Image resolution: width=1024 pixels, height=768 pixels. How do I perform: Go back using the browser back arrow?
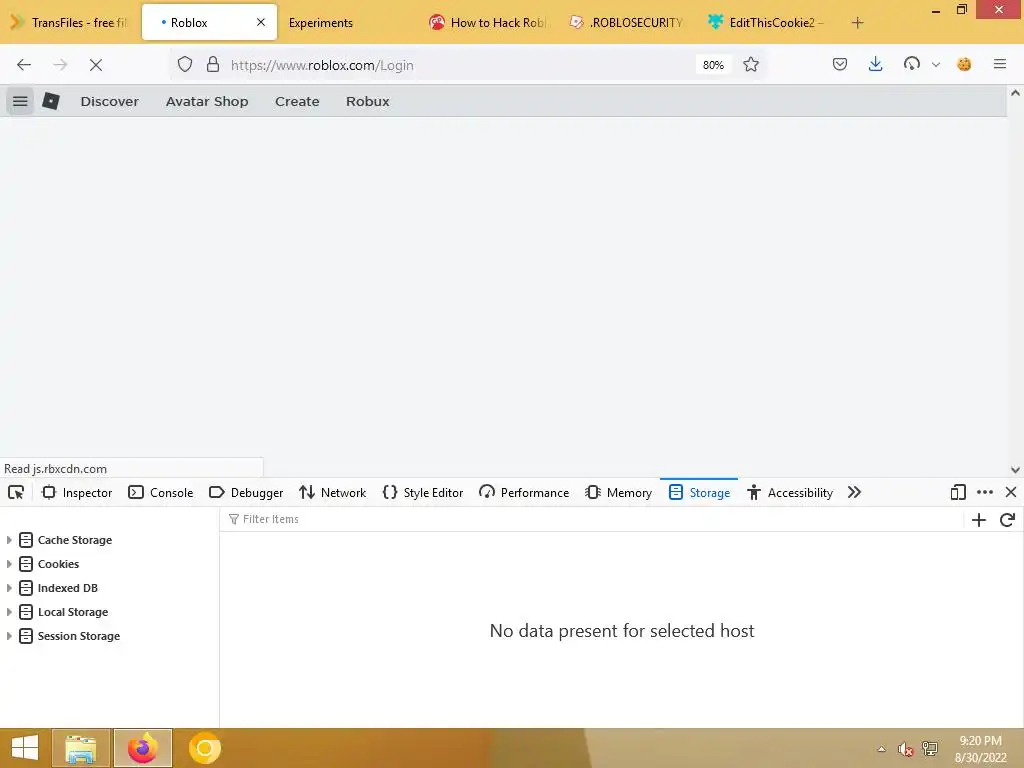24,65
